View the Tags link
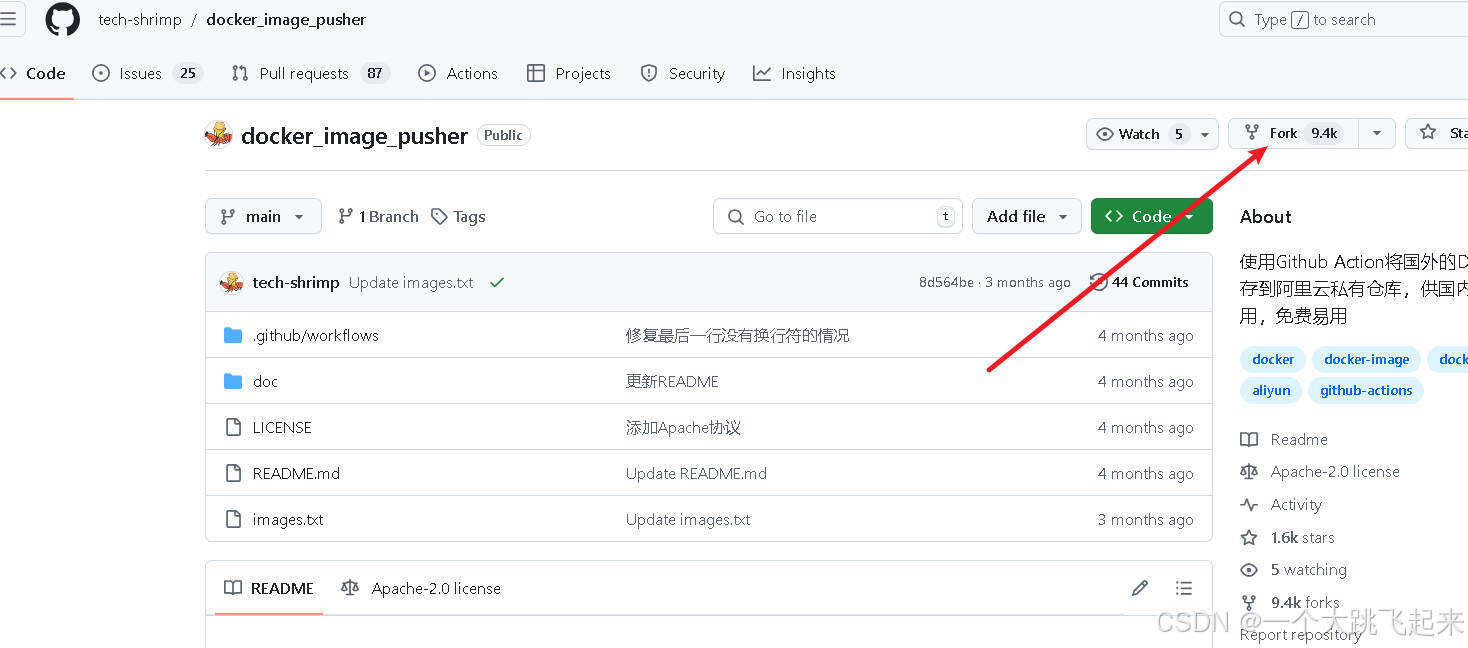 click(x=458, y=217)
